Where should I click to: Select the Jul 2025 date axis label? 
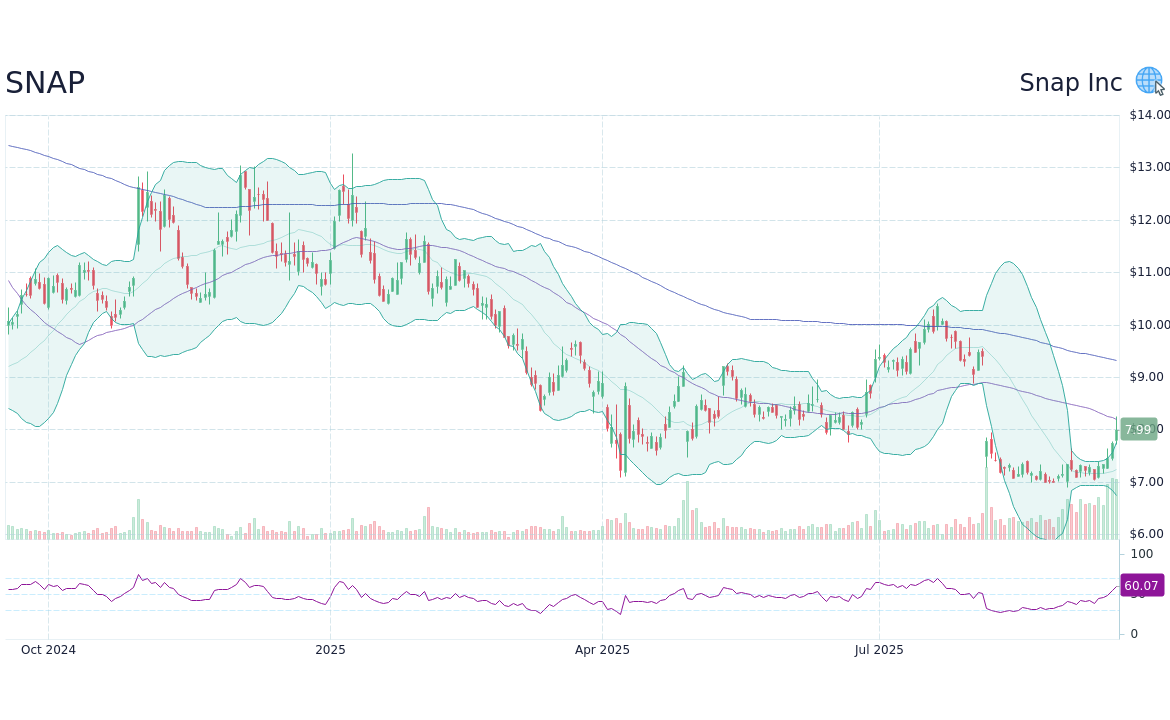pos(879,649)
